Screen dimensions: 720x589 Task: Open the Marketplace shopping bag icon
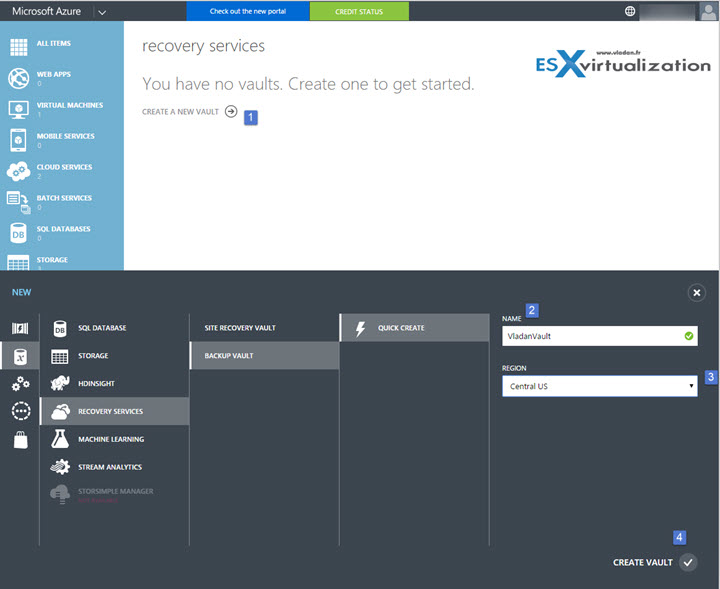(21, 439)
